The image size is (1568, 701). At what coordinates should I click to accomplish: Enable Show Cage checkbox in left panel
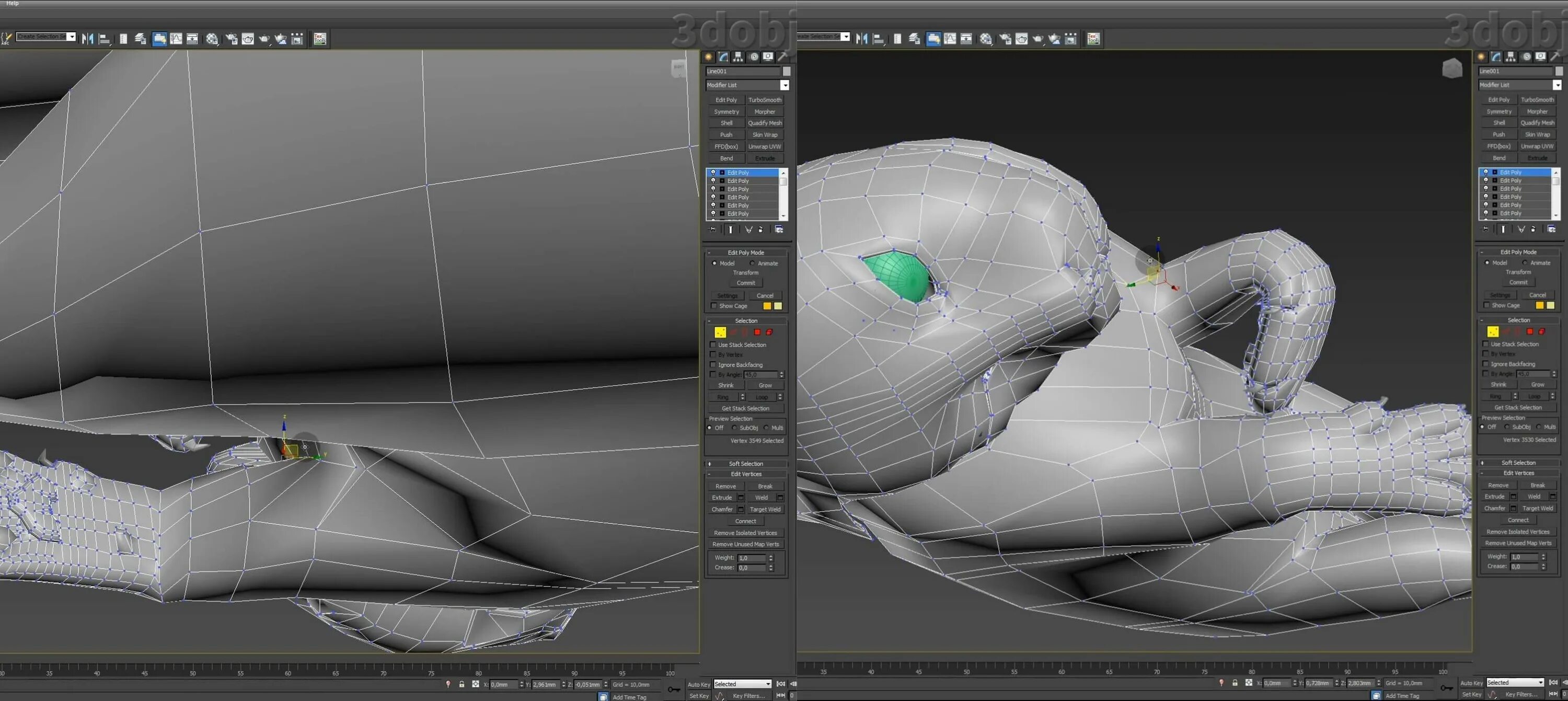tap(714, 306)
